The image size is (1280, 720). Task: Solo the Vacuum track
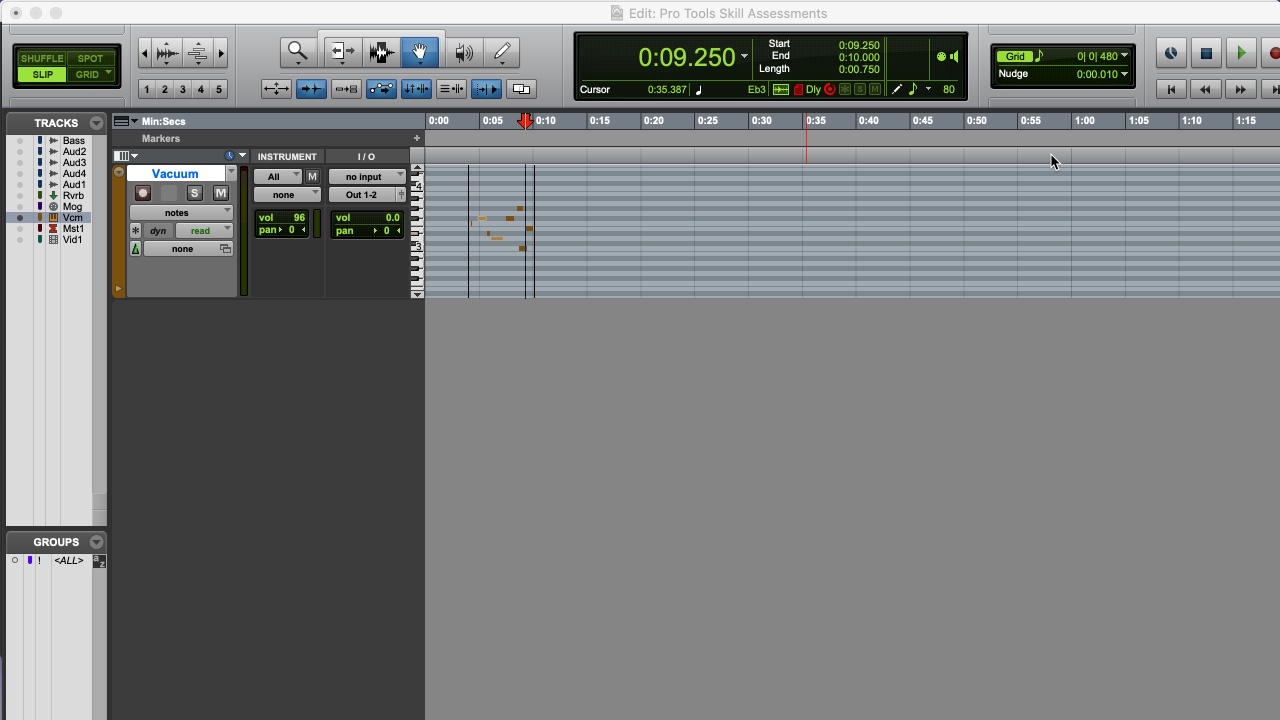194,193
